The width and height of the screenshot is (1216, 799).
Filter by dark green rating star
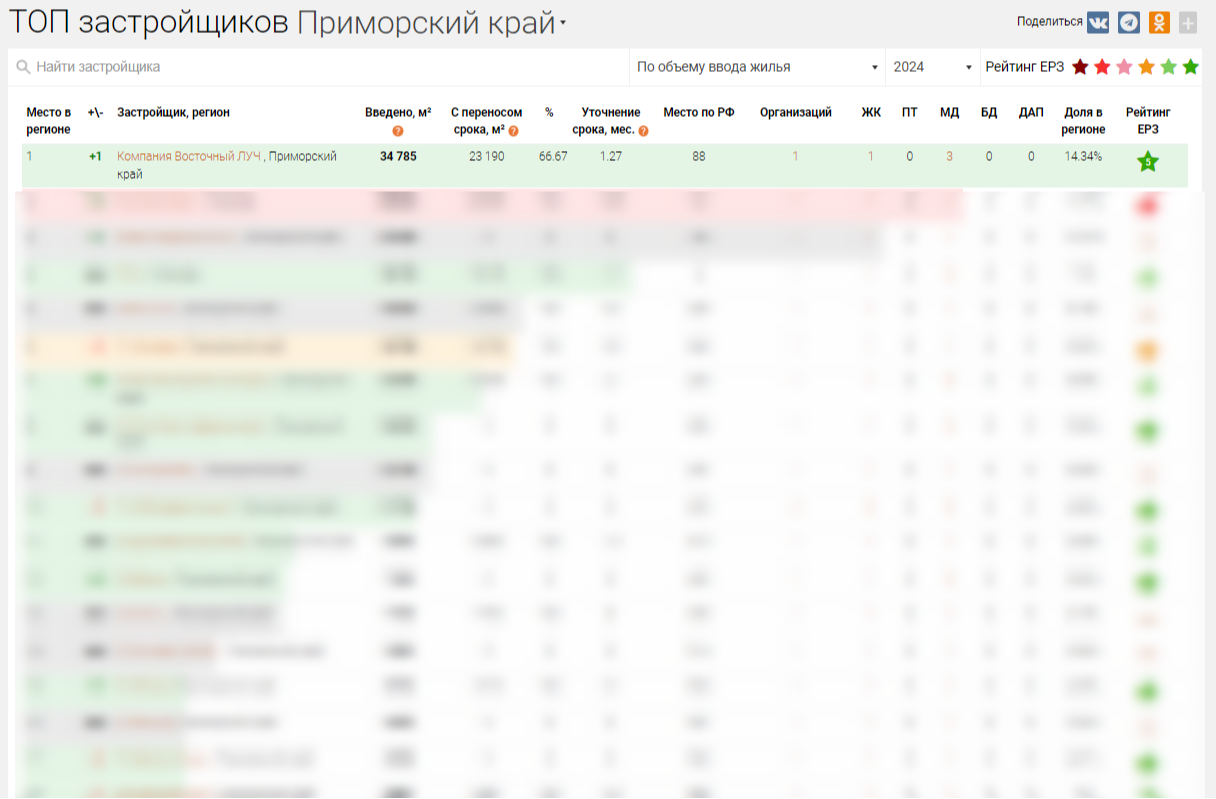(1190, 67)
